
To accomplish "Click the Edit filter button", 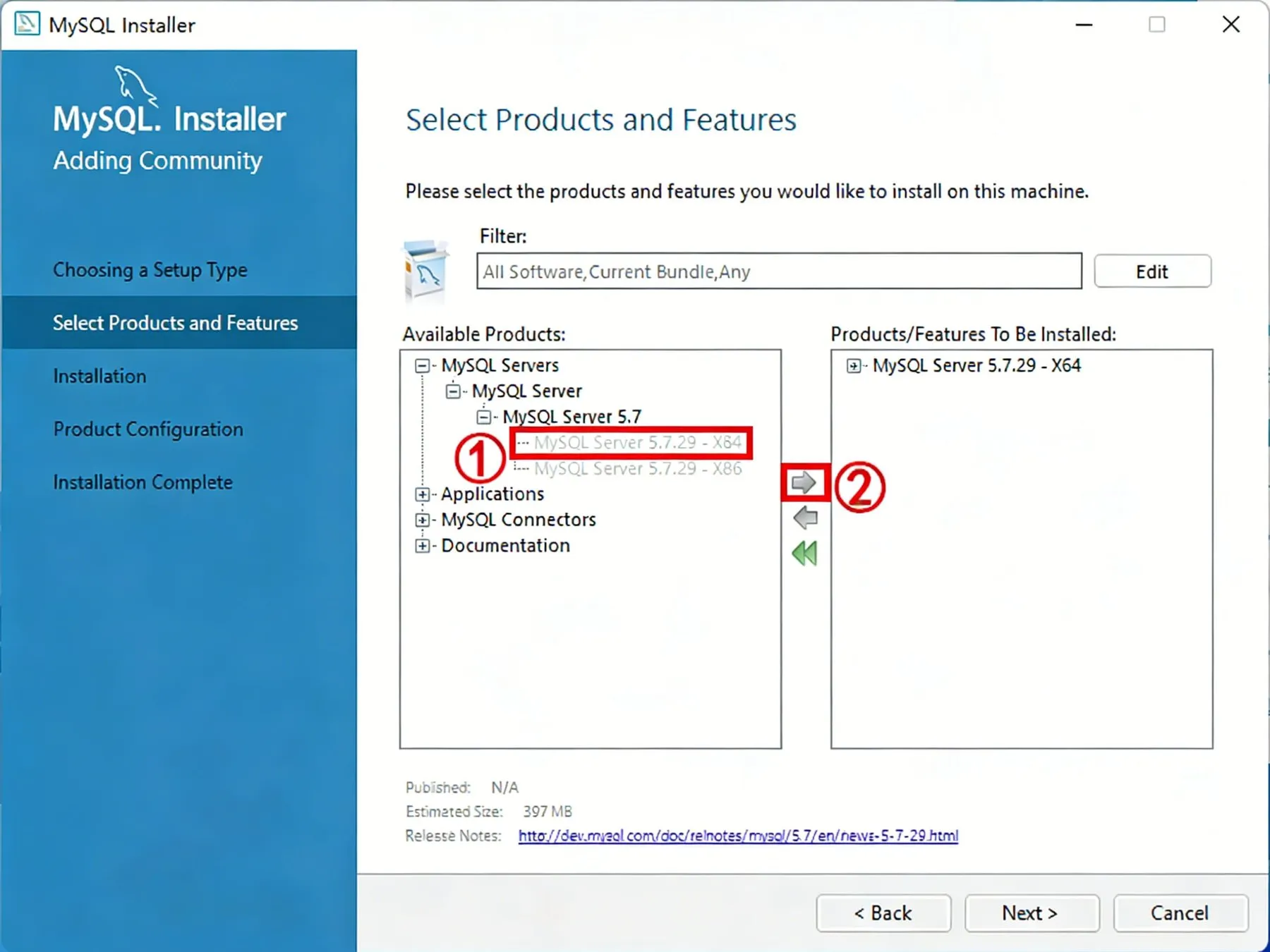I will click(1152, 271).
